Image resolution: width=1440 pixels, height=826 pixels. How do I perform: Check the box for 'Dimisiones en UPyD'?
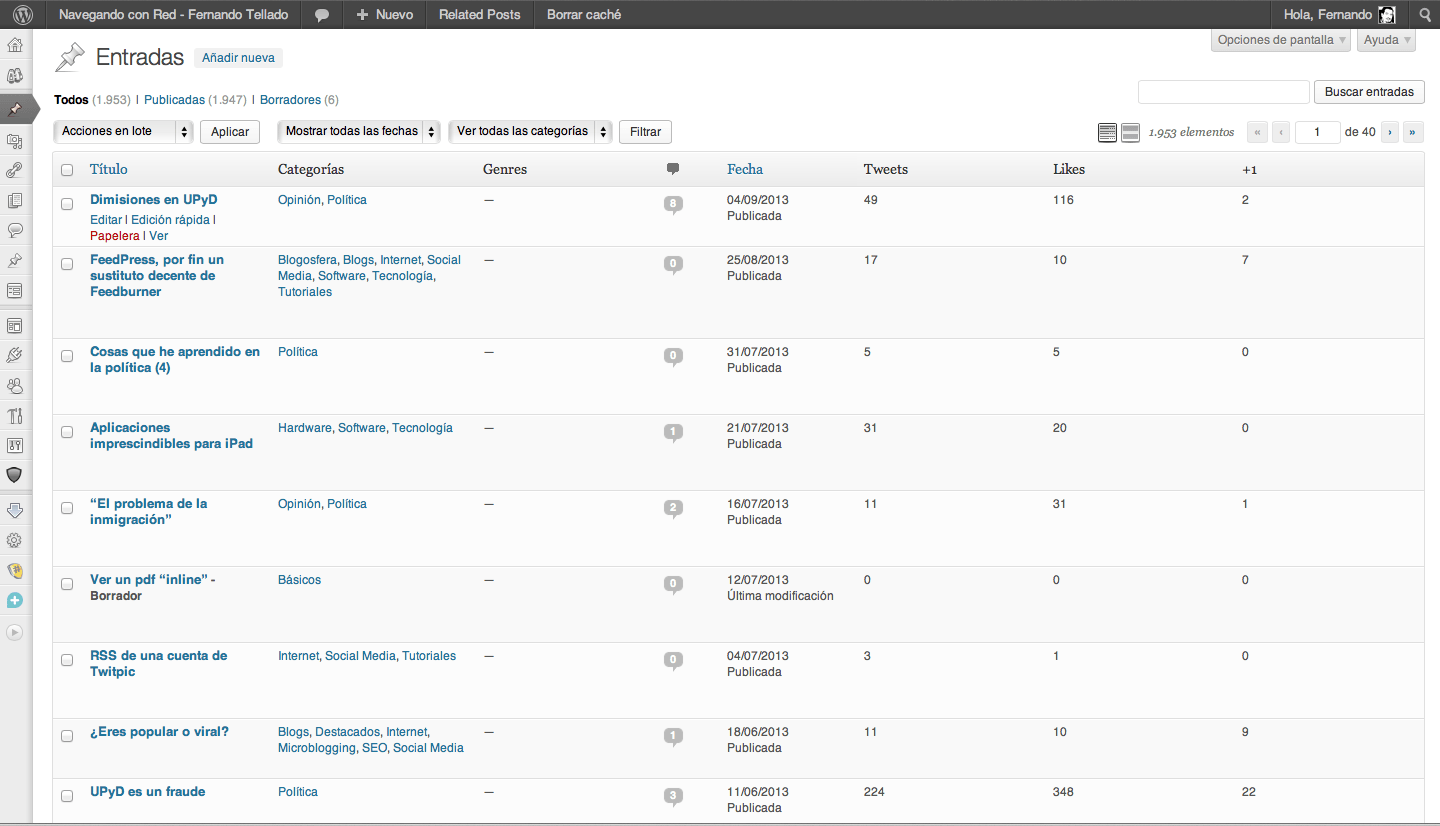coord(67,204)
